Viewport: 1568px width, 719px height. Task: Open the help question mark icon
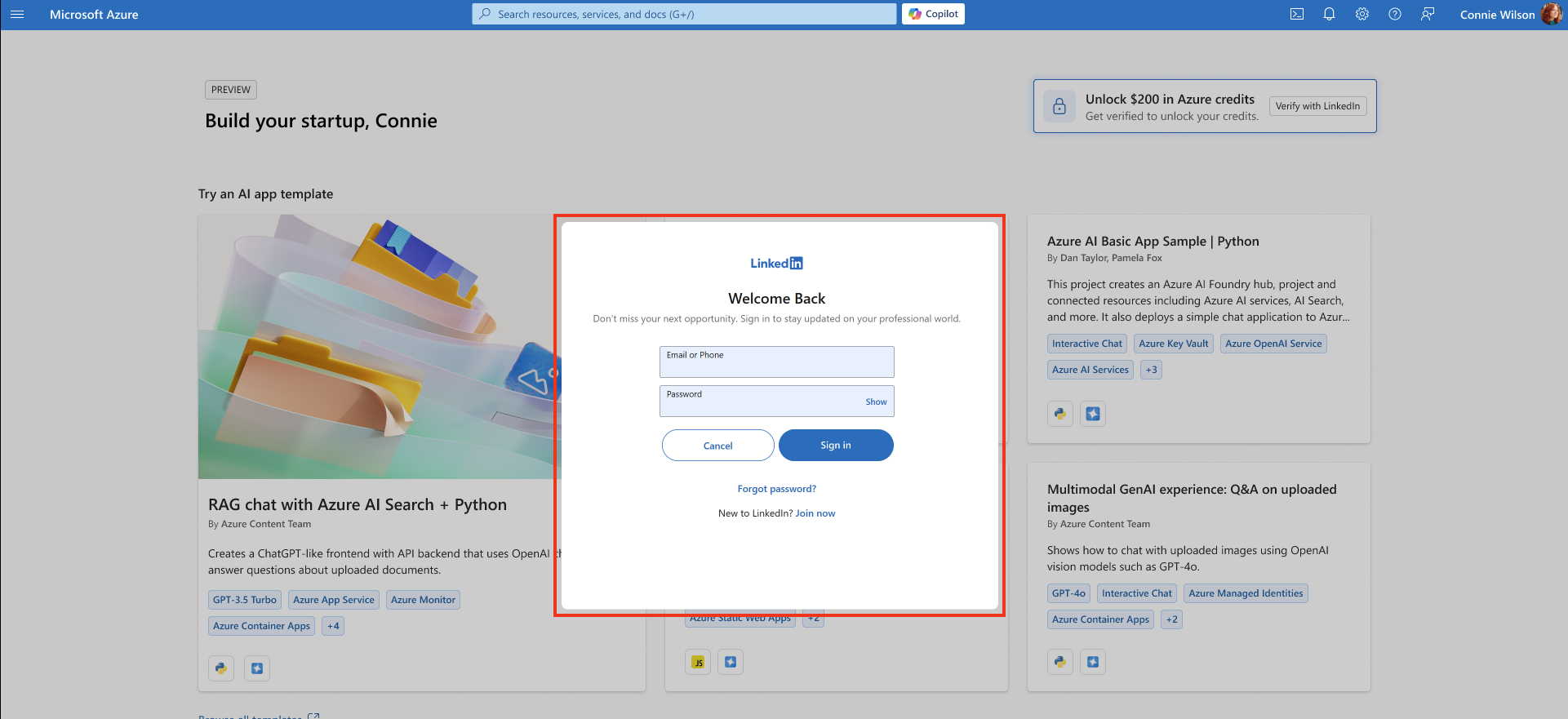(1395, 15)
